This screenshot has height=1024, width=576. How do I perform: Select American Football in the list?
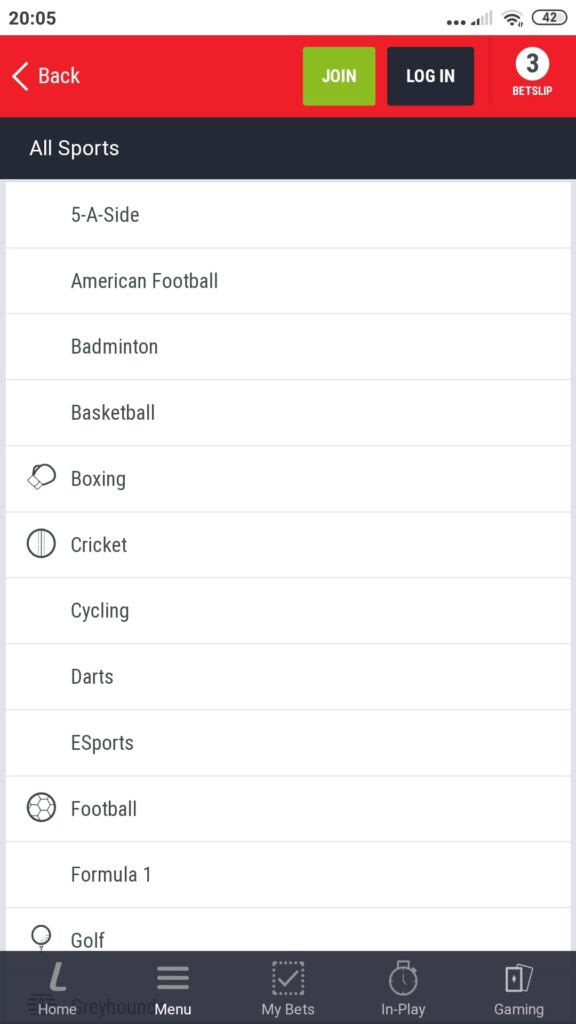click(288, 281)
